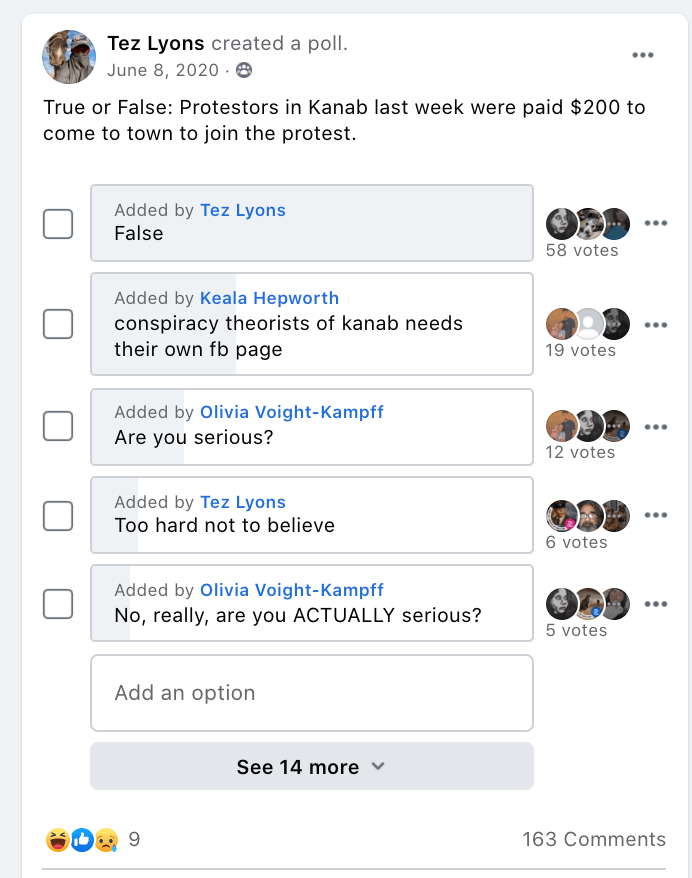Screen dimensions: 692x878
Task: Open Tez Lyons profile picture
Action: (x=69, y=56)
